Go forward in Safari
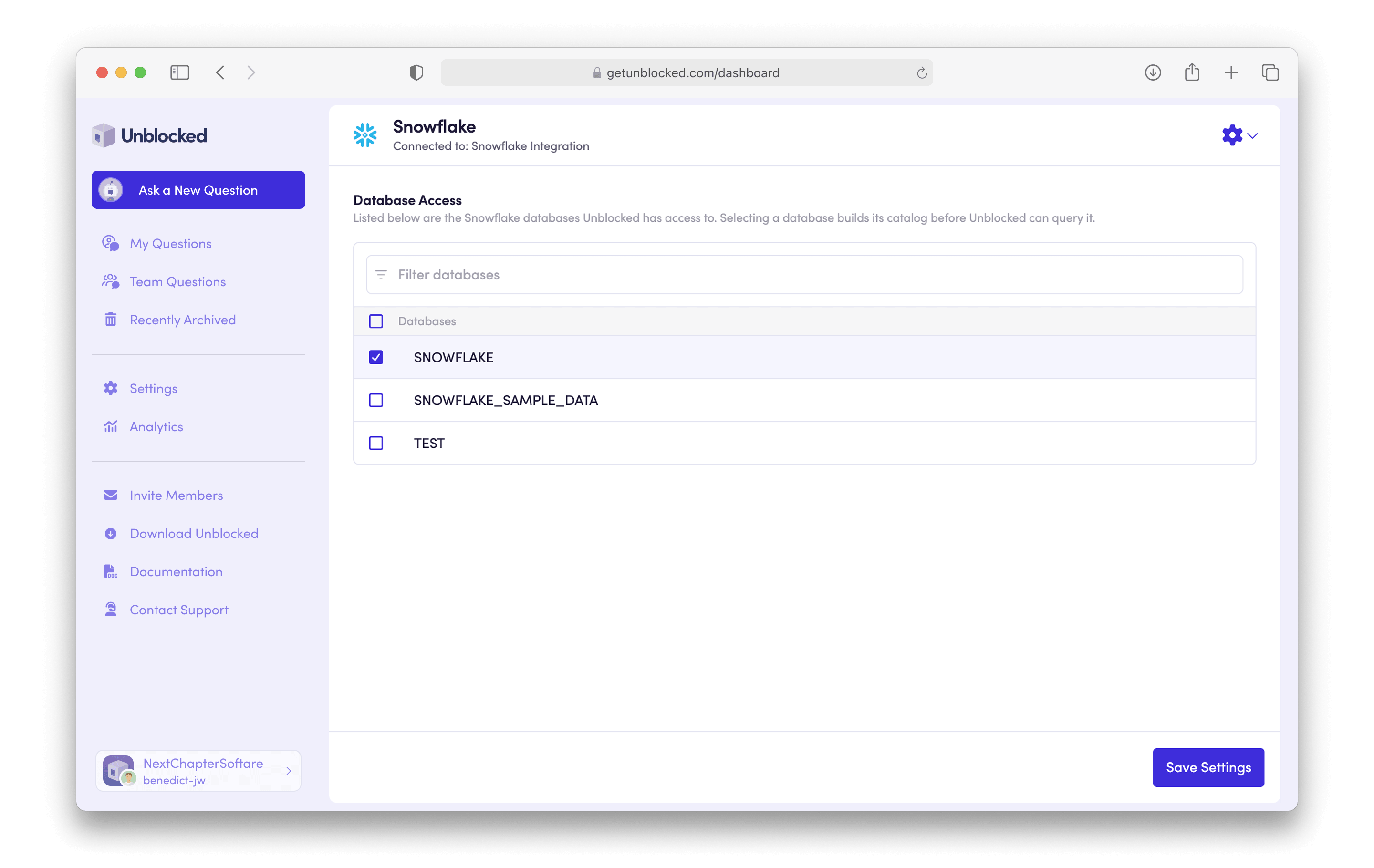1374x868 pixels. pos(251,72)
